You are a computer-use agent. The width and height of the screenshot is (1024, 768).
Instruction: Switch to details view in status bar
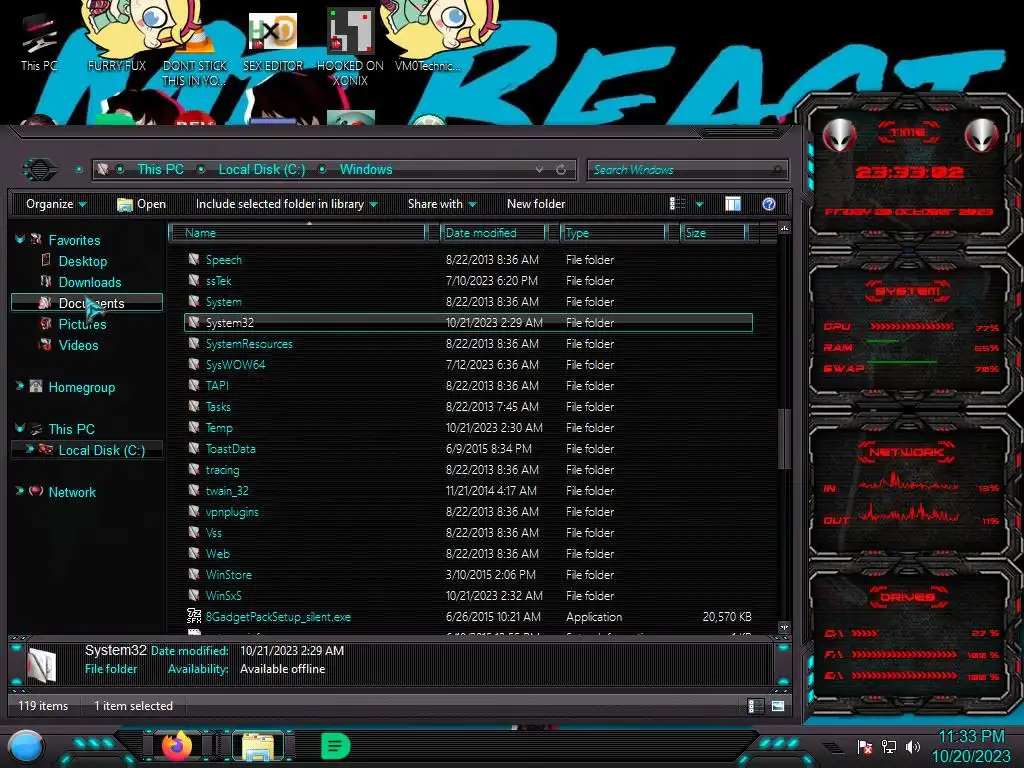pyautogui.click(x=755, y=706)
